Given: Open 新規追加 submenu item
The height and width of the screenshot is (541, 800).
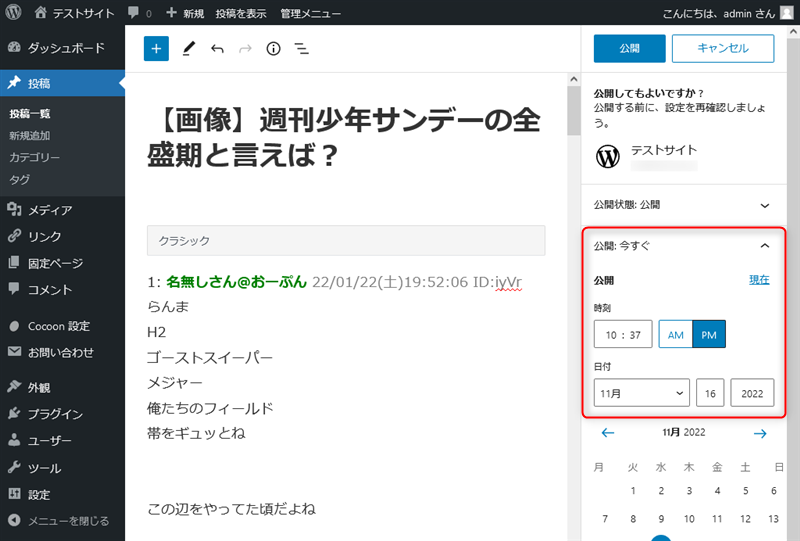Looking at the screenshot, I should tap(30, 136).
